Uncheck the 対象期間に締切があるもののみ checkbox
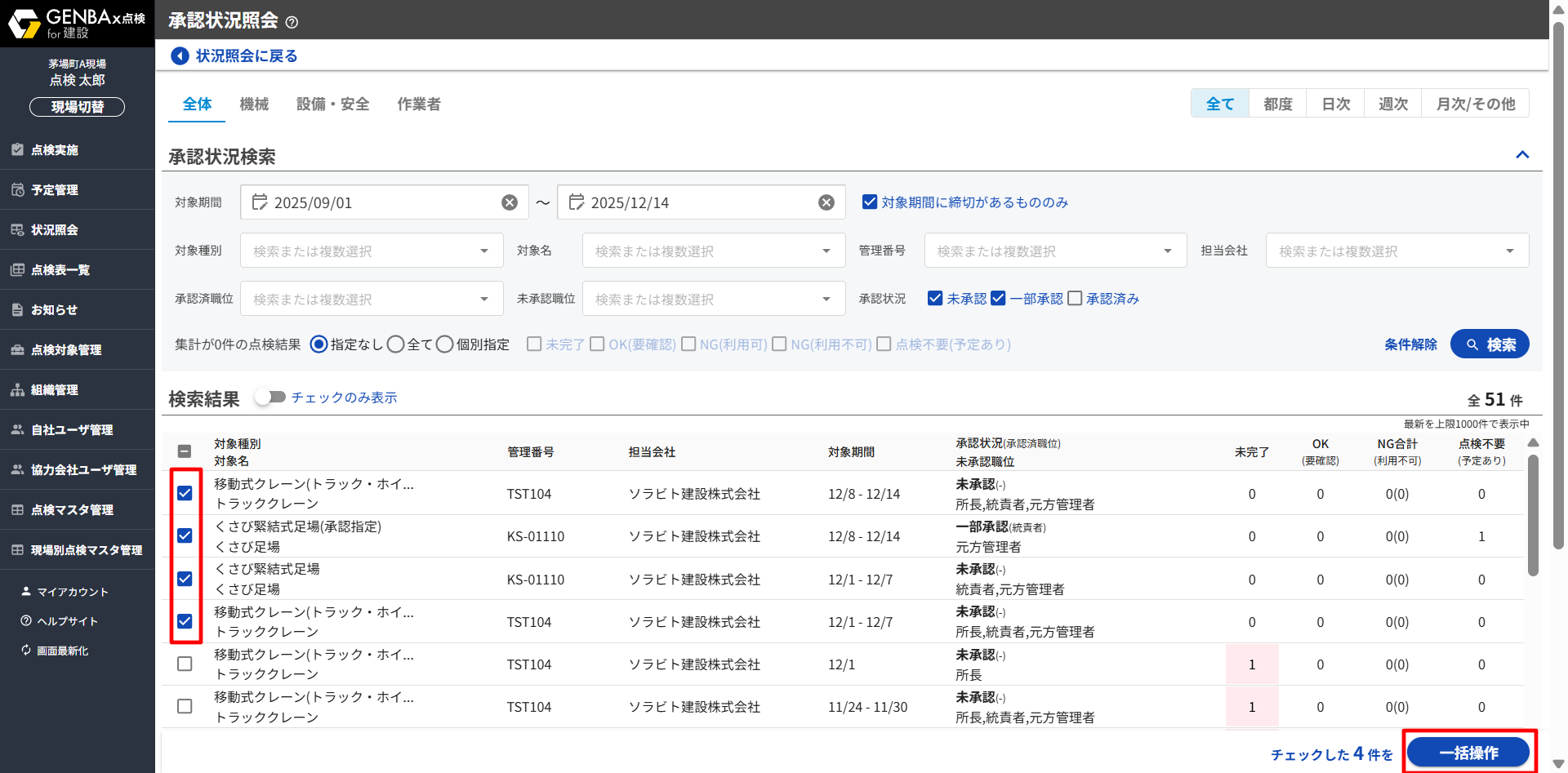1568x773 pixels. click(870, 202)
